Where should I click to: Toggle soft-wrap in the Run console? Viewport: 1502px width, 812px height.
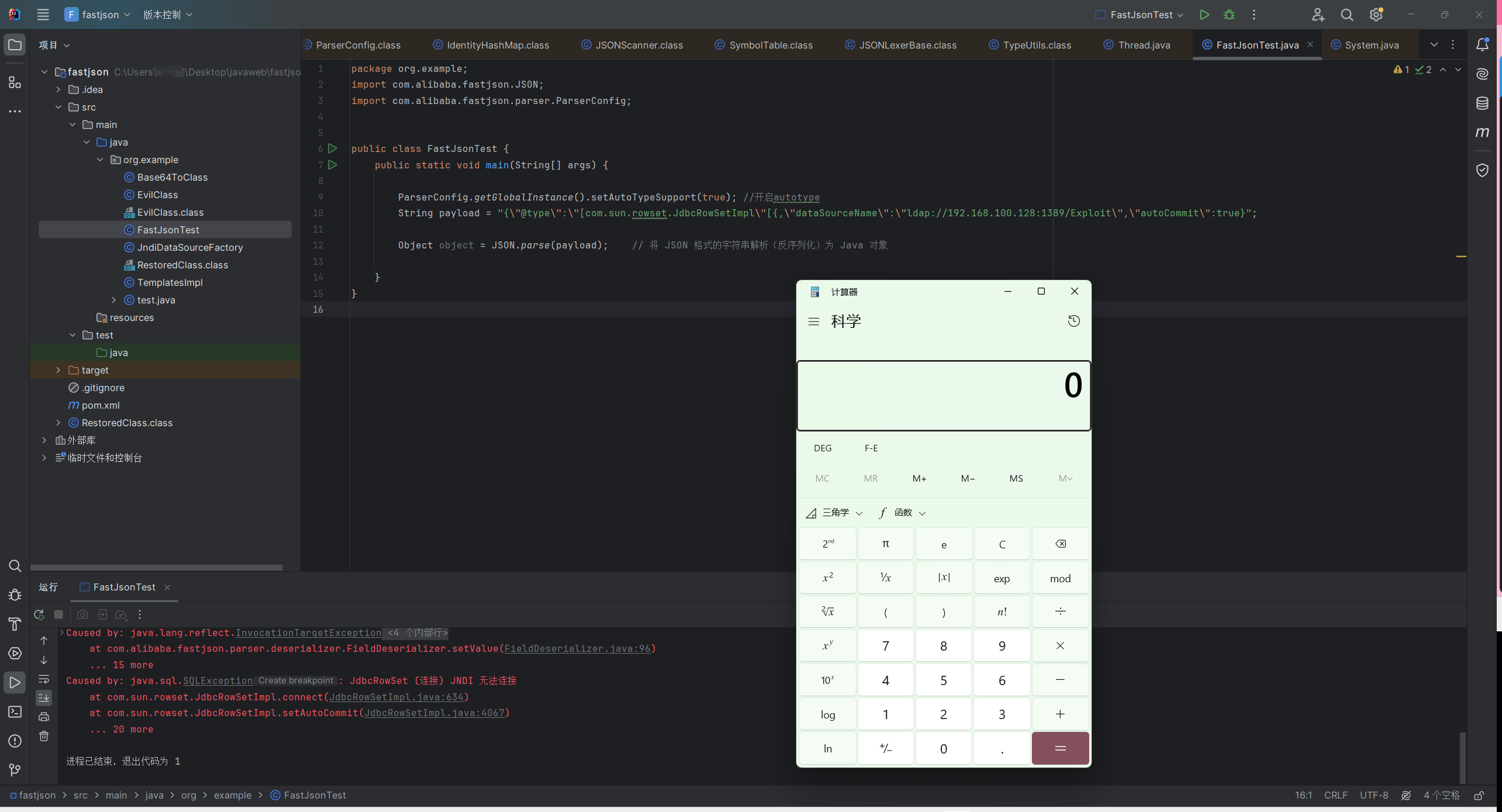44,679
